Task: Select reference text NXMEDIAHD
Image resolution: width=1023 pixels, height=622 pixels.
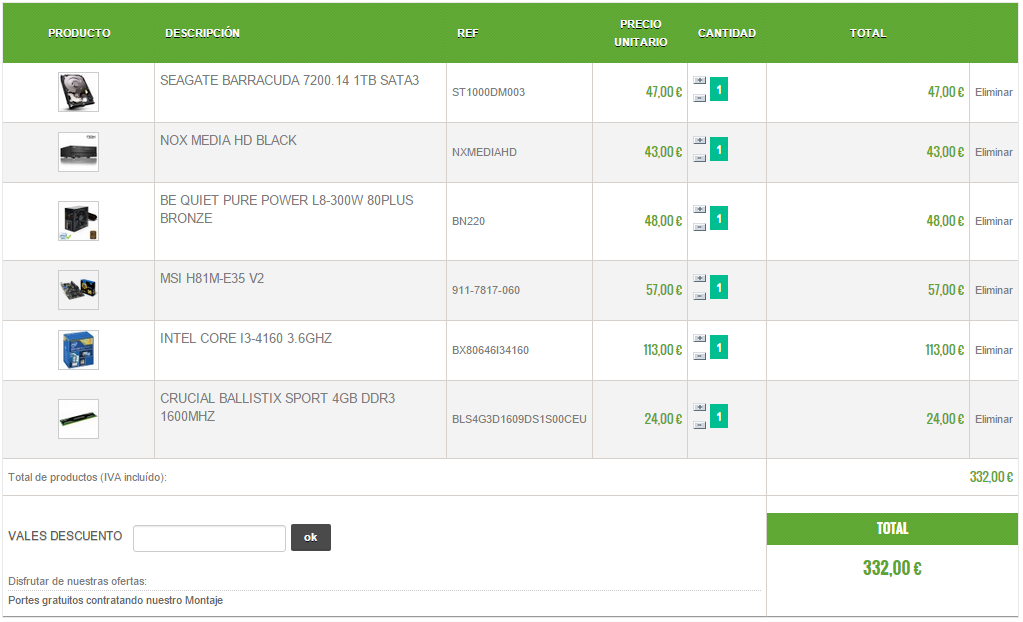Action: (484, 152)
